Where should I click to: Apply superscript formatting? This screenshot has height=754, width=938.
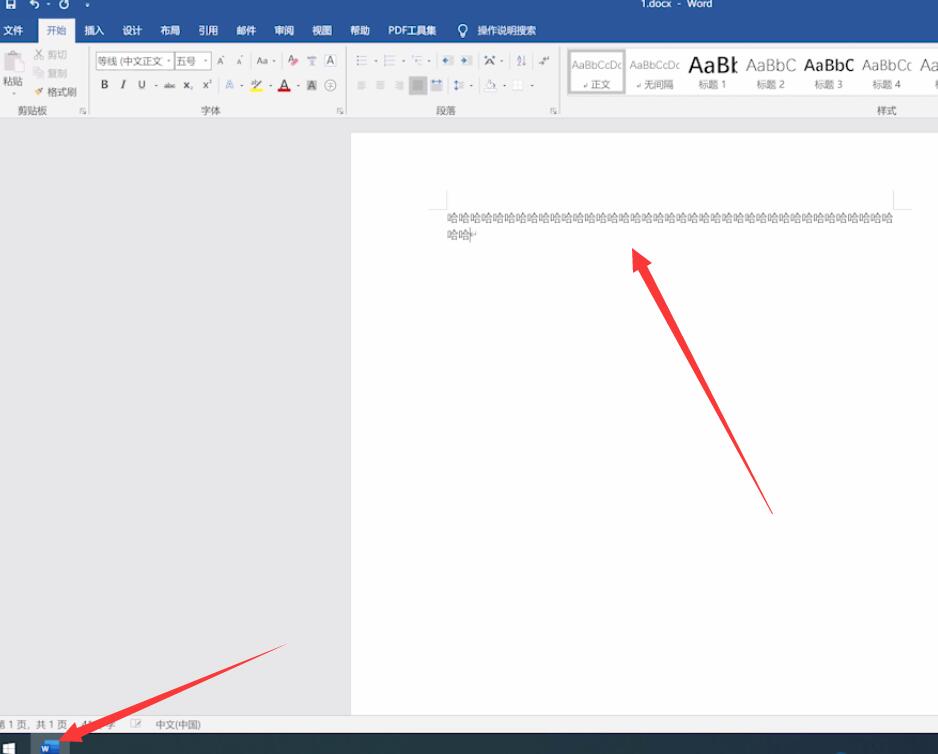(x=207, y=85)
